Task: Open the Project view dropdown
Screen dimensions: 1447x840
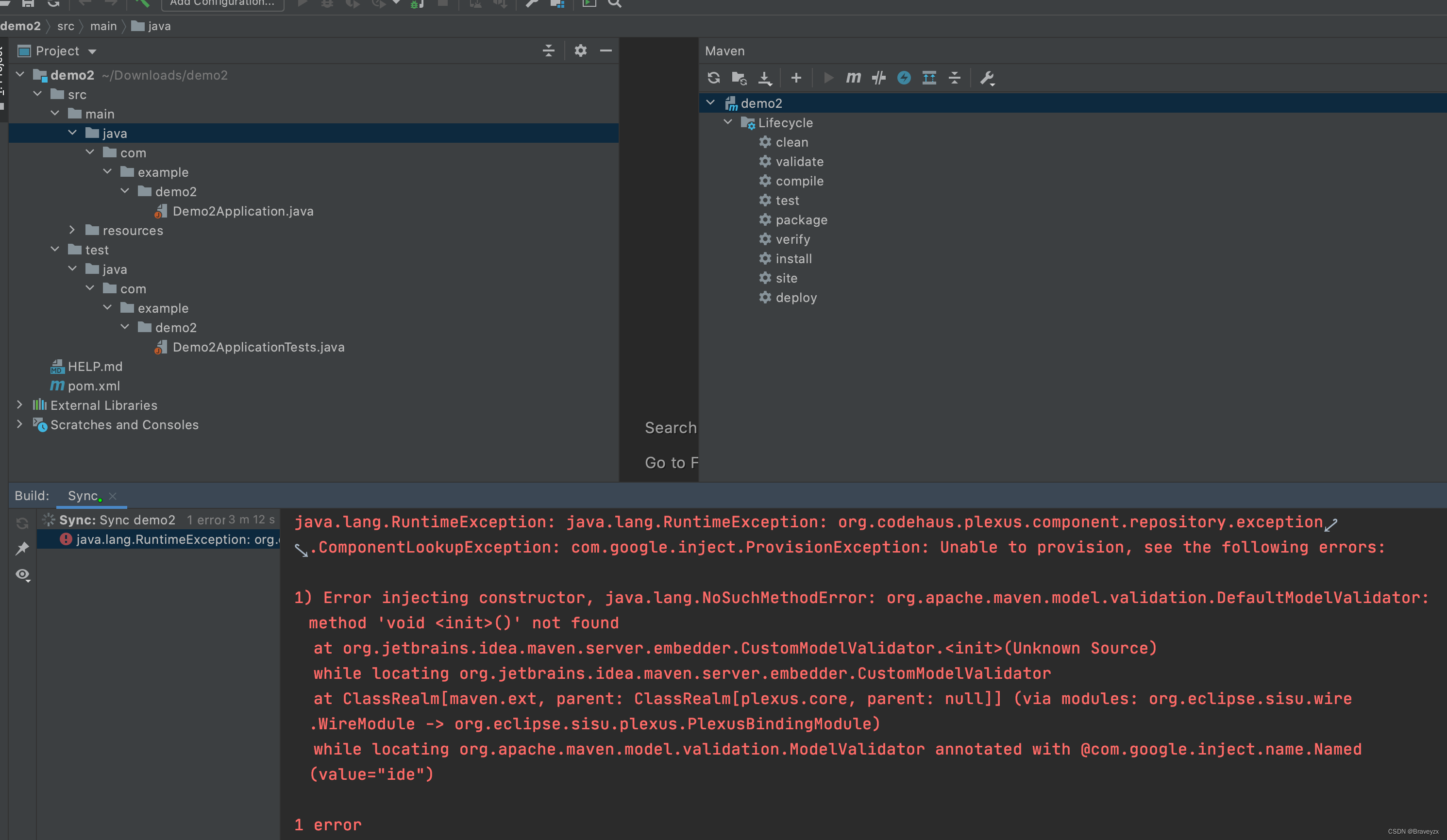Action: (x=92, y=51)
